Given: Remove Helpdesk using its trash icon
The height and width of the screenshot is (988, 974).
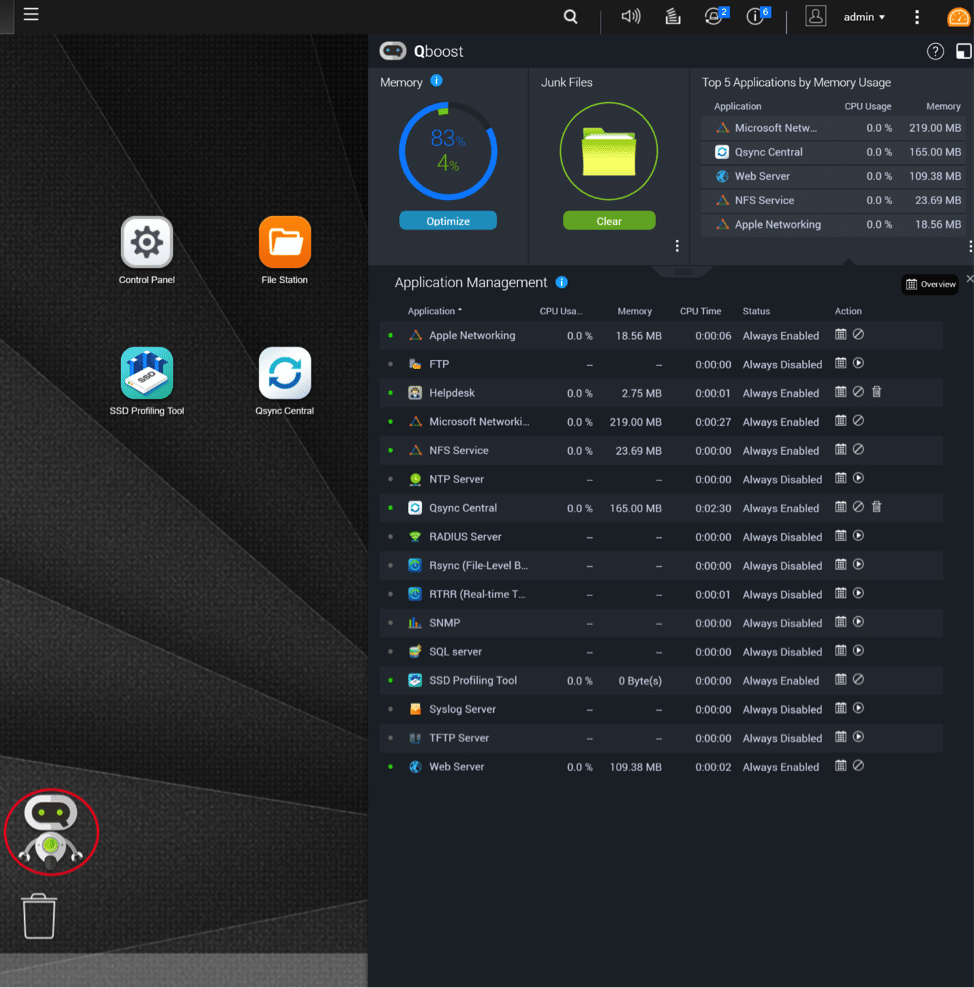Looking at the screenshot, I should (x=876, y=392).
